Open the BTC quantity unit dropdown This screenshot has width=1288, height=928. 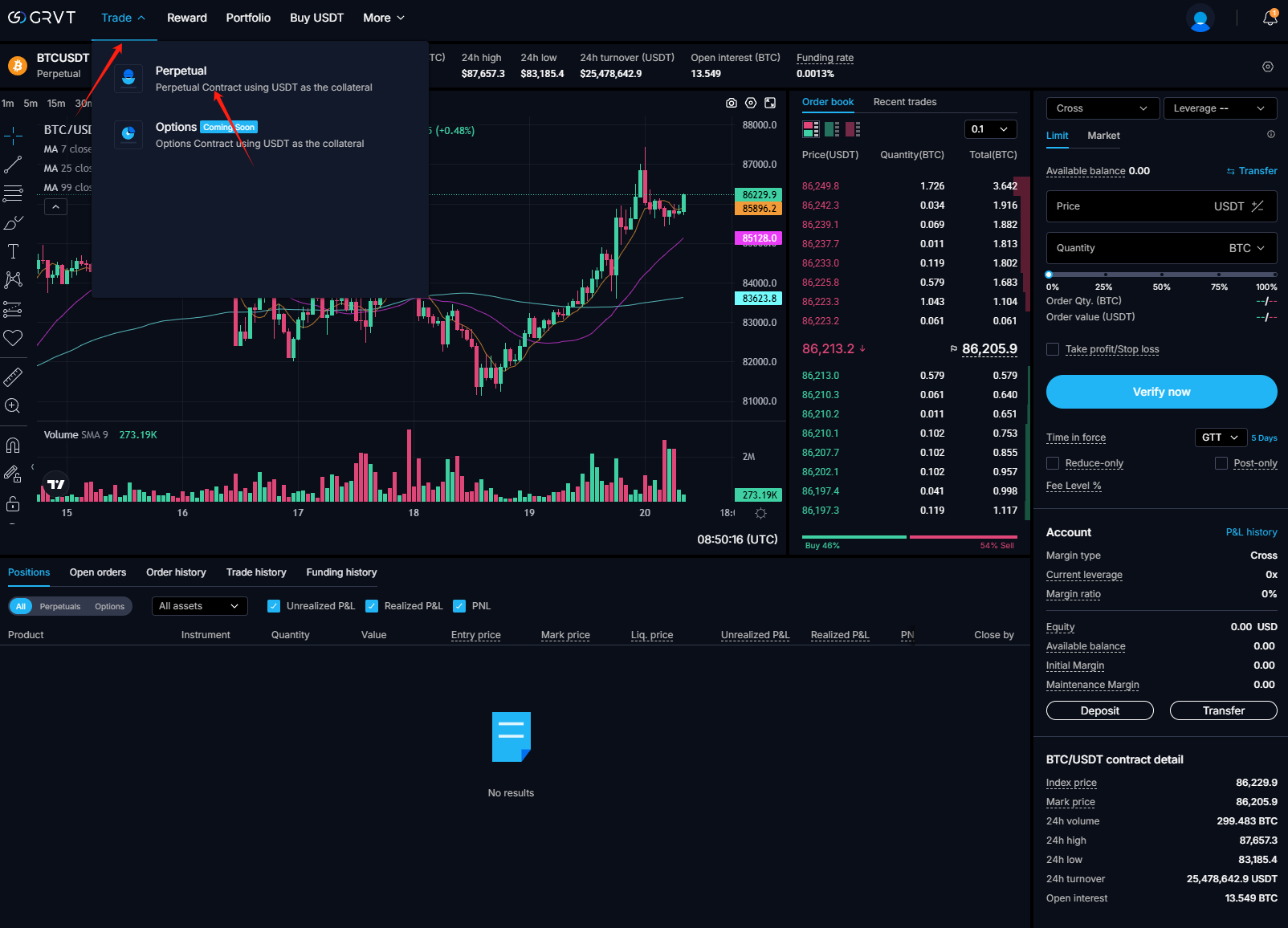[1247, 248]
